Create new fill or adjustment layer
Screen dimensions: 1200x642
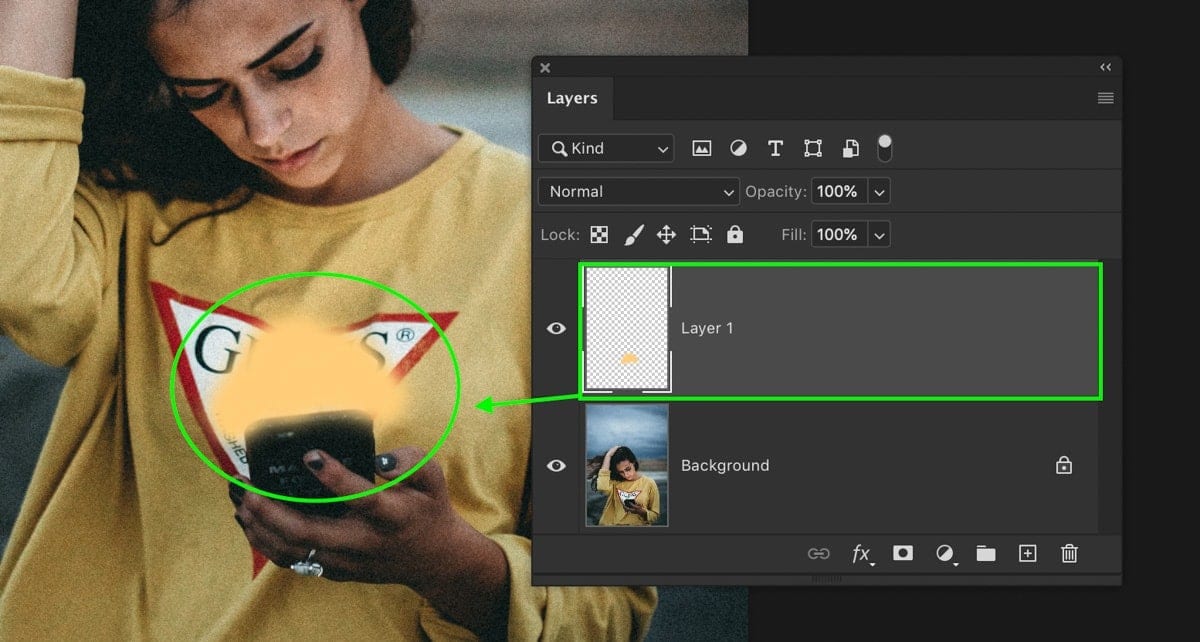pos(945,553)
